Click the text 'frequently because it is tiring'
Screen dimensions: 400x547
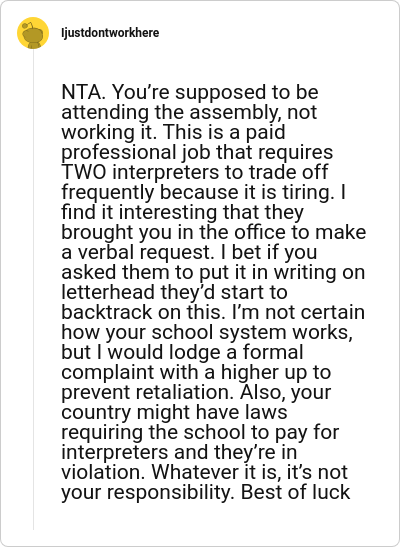click(x=201, y=193)
